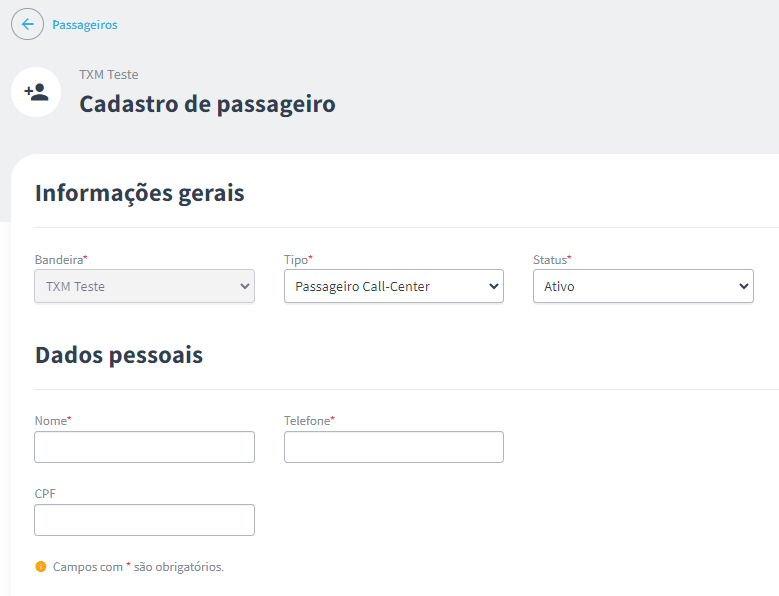
Task: Click the back arrow circle icon
Action: (x=27, y=24)
